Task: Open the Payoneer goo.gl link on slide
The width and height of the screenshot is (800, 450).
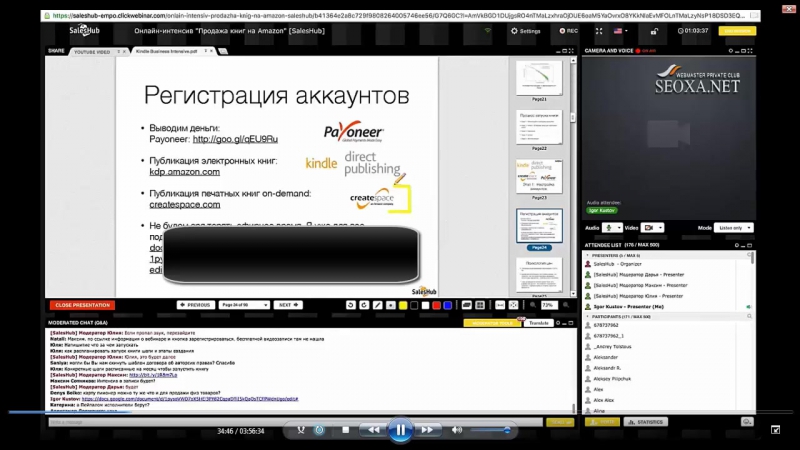Action: coord(235,139)
